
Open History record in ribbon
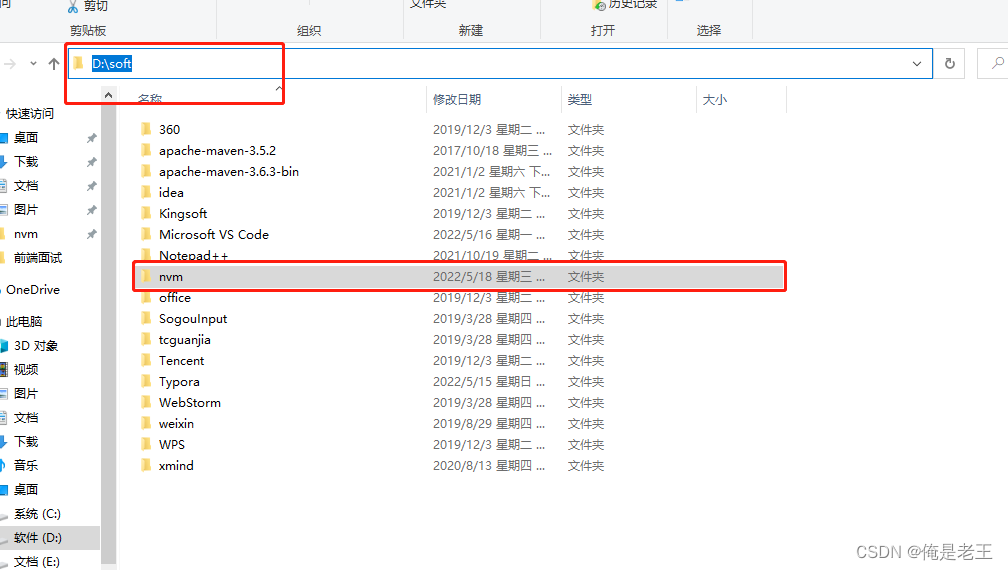[x=625, y=4]
